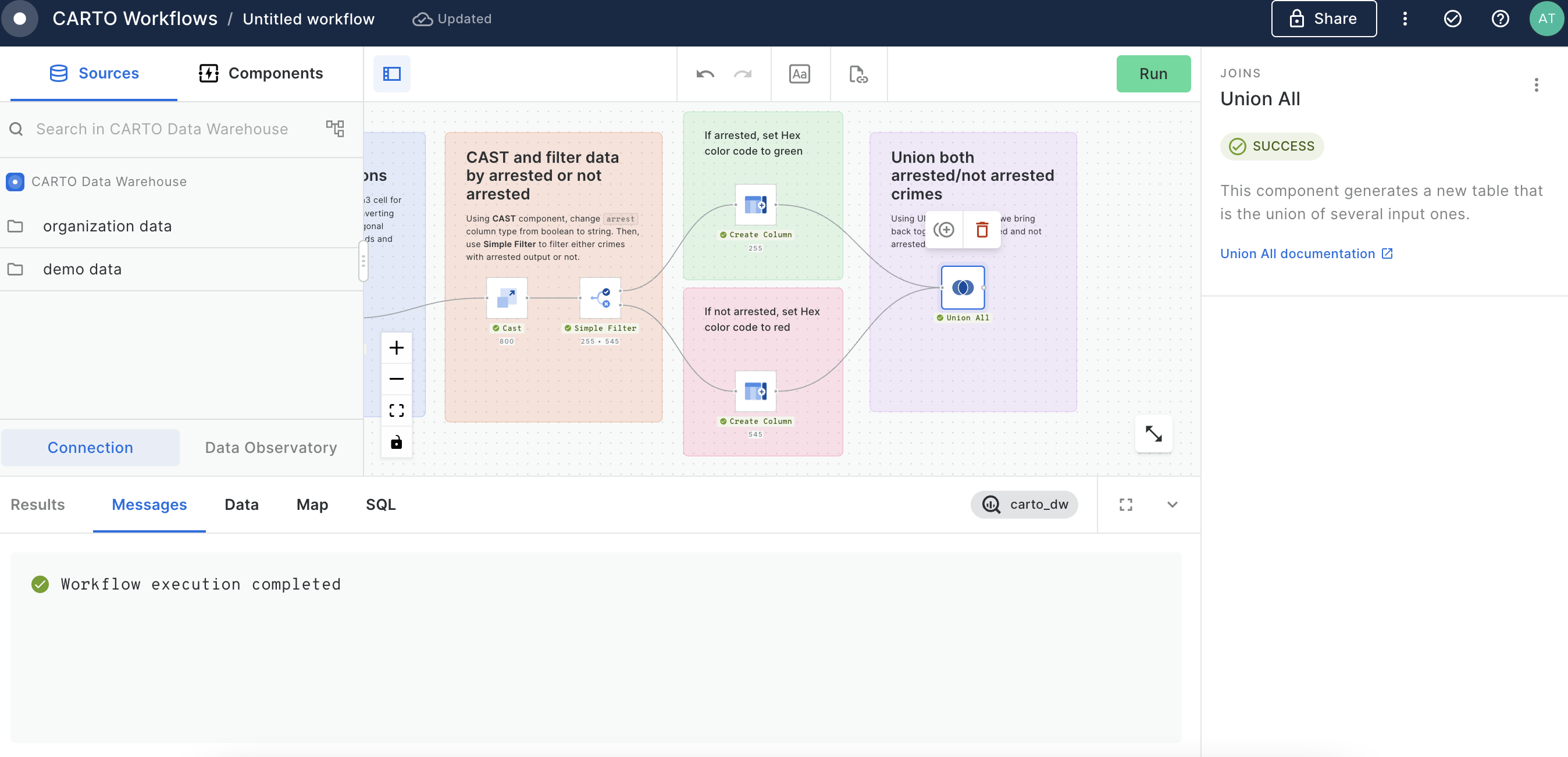Open the Union All panel three-dot menu
The image size is (1568, 757).
pos(1536,84)
